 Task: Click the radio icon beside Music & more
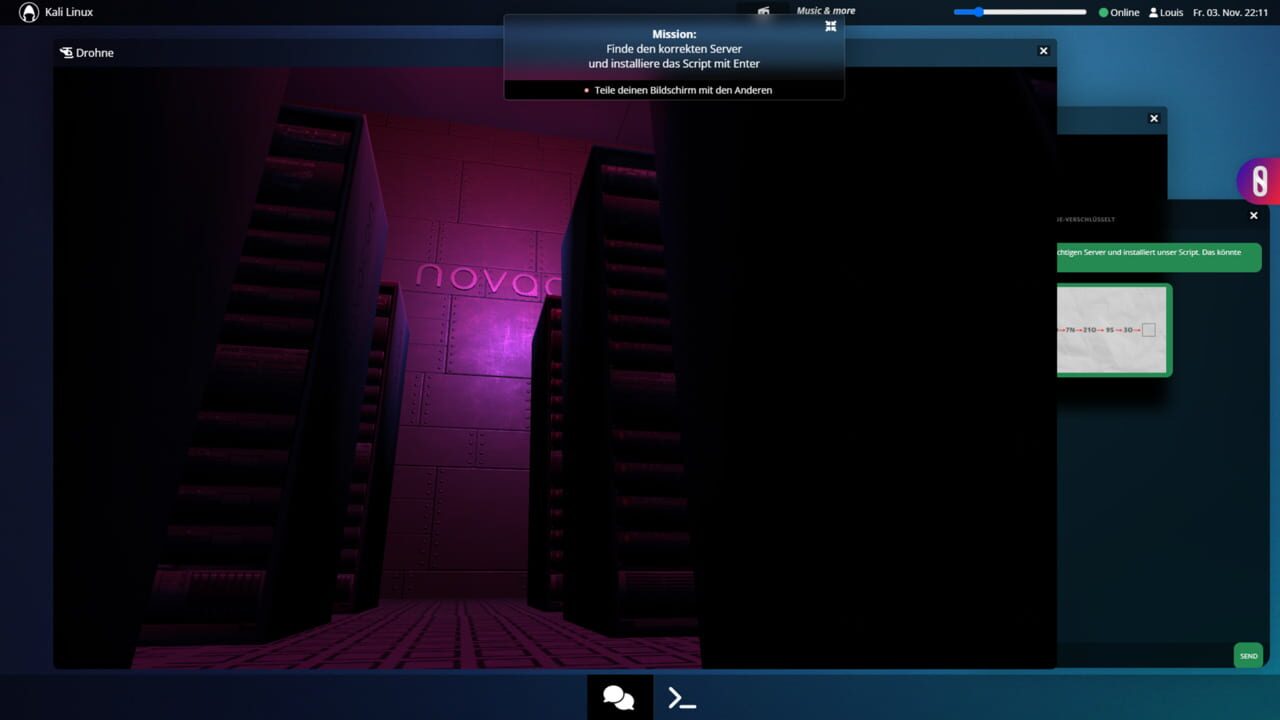click(x=764, y=11)
